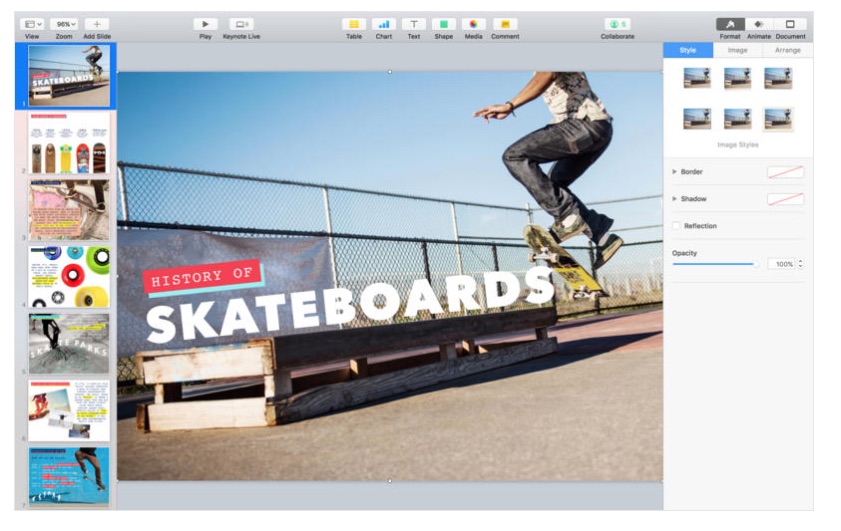The width and height of the screenshot is (841, 531).
Task: Play the slideshow
Action: point(205,24)
